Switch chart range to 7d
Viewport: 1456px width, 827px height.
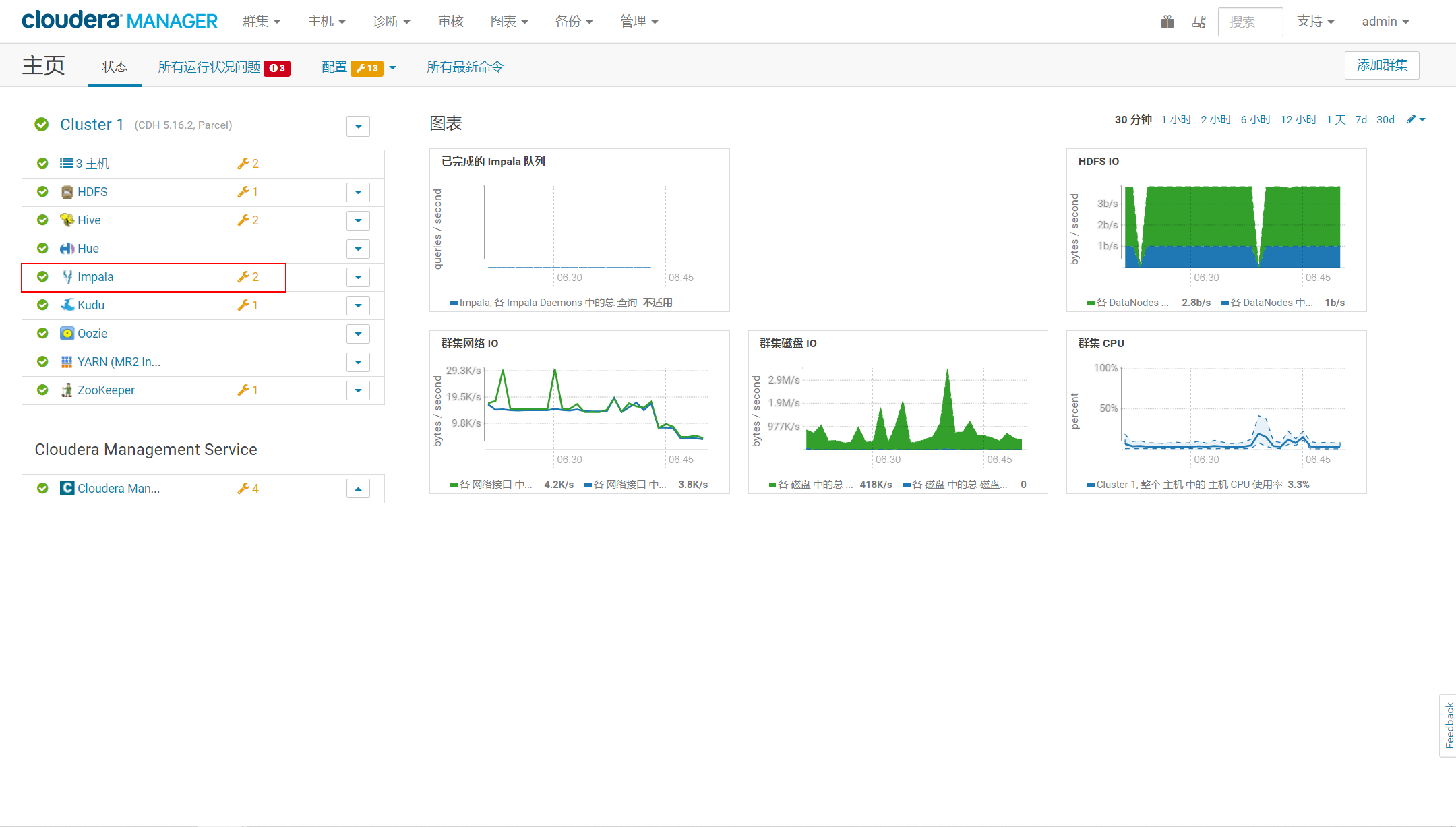pyautogui.click(x=1361, y=119)
